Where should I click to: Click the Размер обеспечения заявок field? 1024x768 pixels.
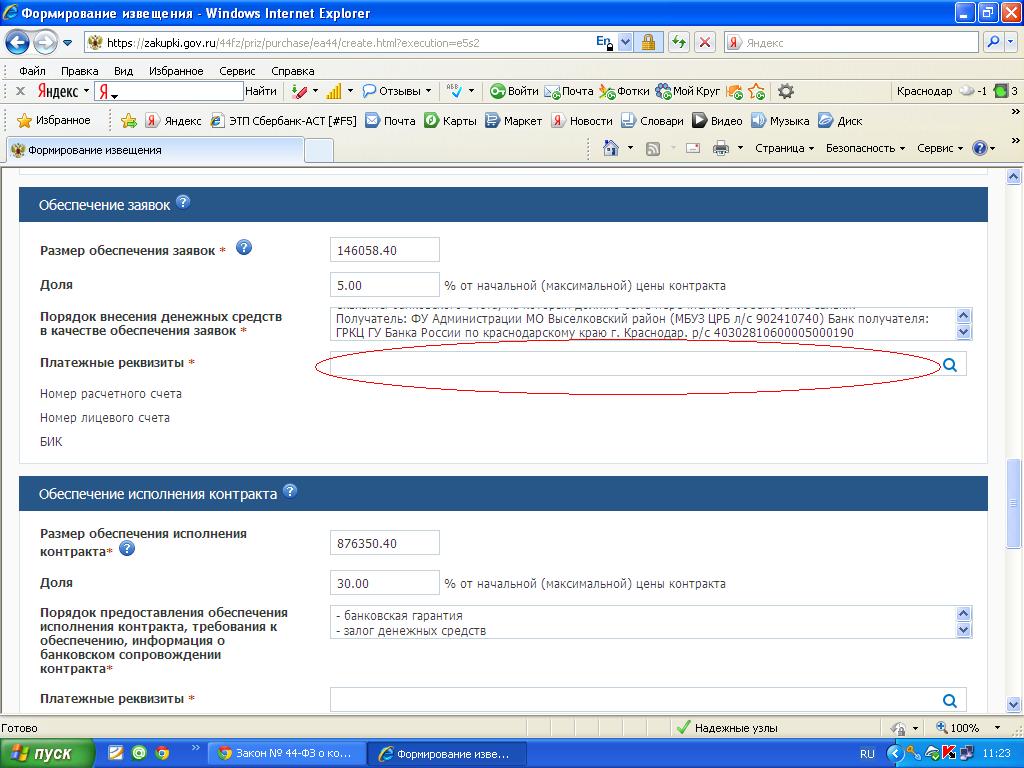pyautogui.click(x=385, y=250)
